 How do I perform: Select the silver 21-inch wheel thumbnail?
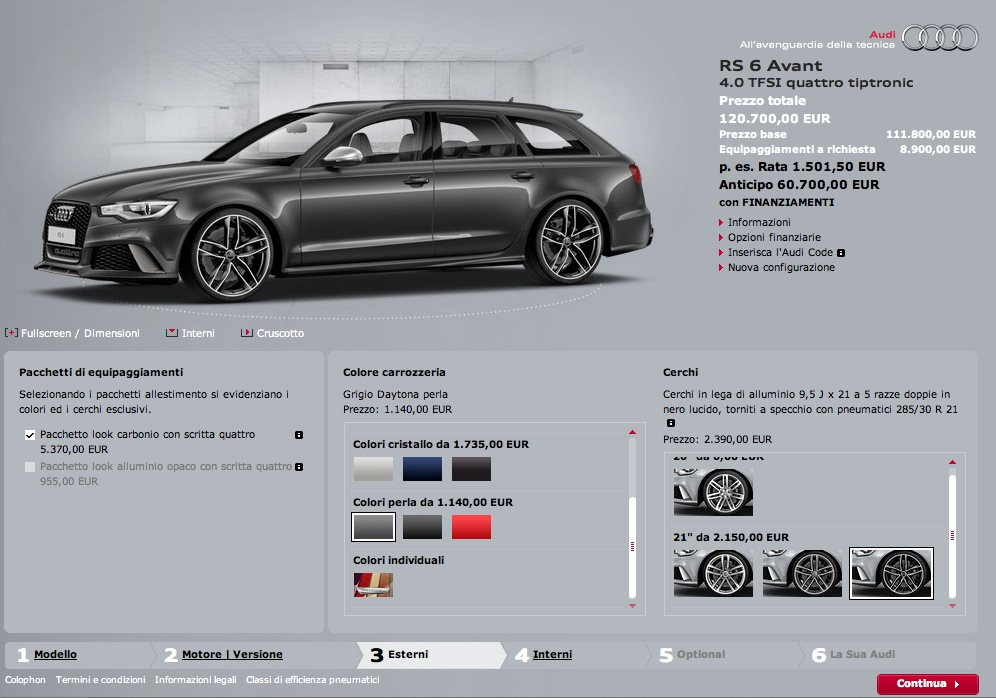point(713,573)
